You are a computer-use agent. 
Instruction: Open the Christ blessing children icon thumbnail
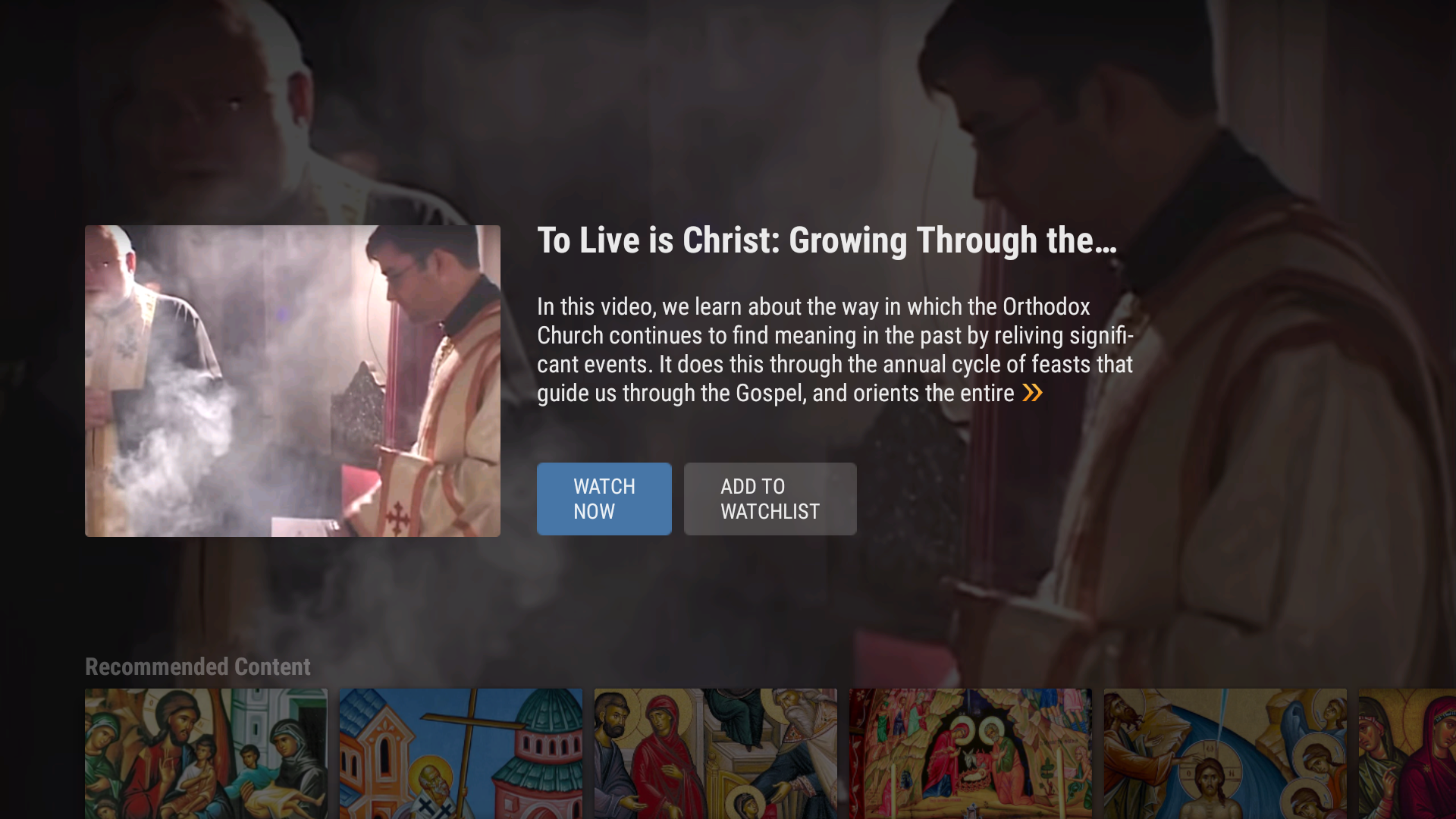[x=206, y=754]
